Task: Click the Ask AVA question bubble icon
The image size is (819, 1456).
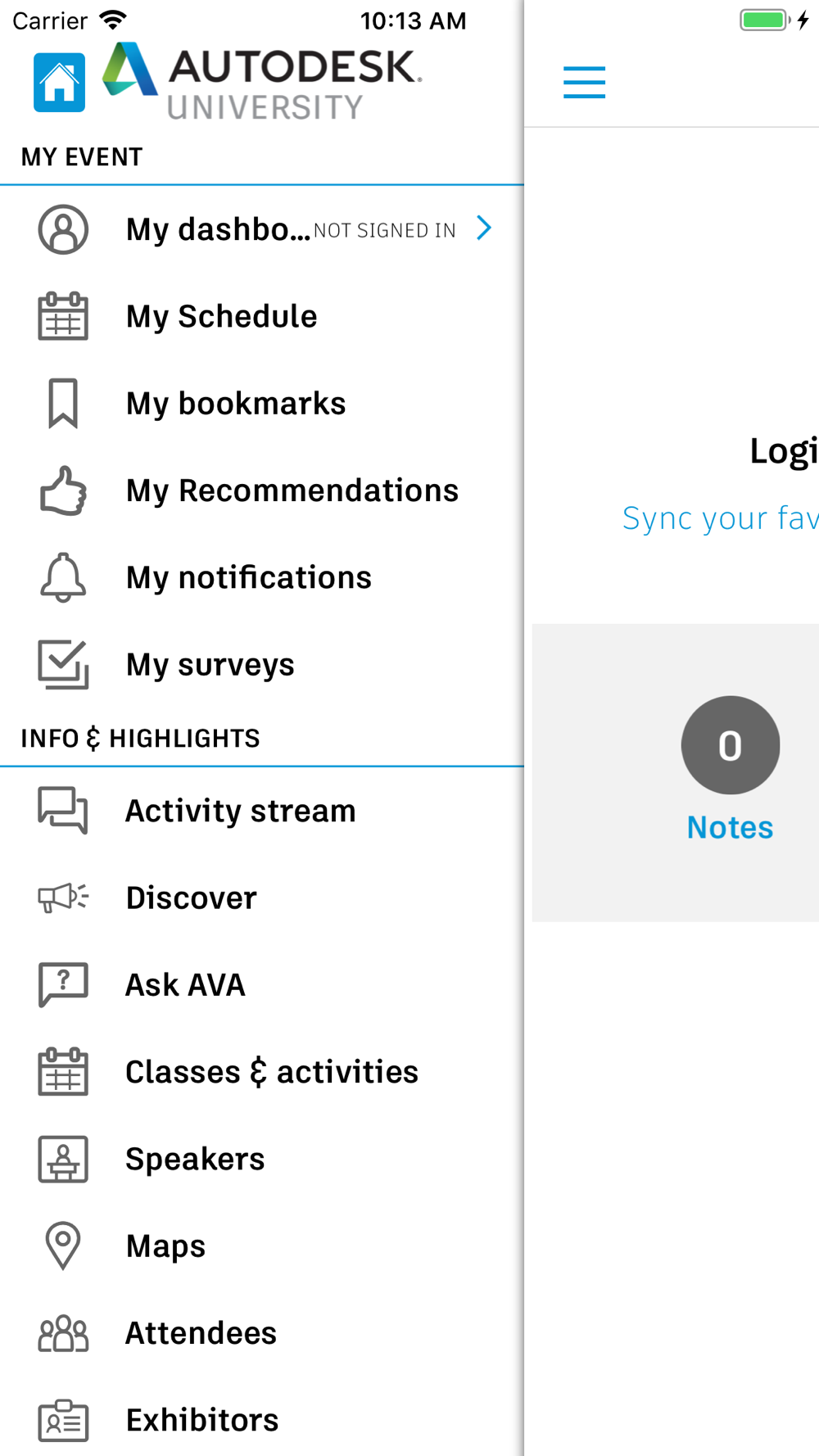Action: (63, 984)
